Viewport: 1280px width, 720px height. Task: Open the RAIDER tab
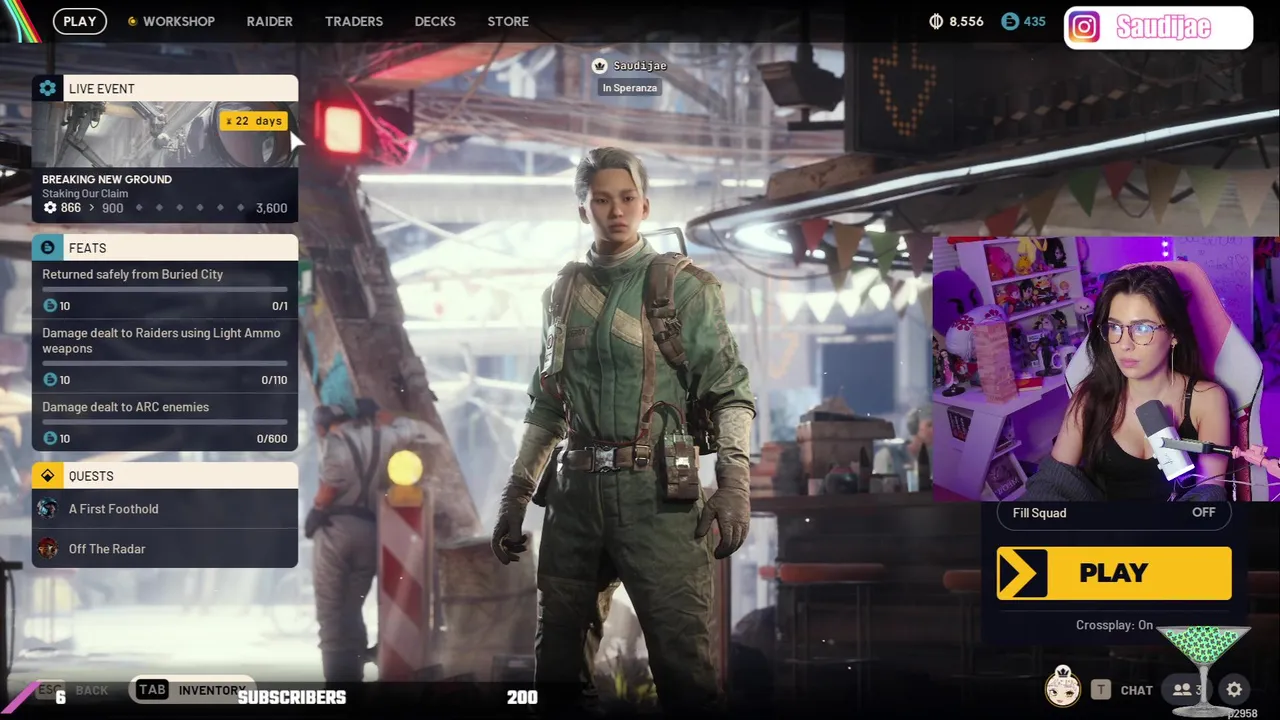(x=270, y=21)
